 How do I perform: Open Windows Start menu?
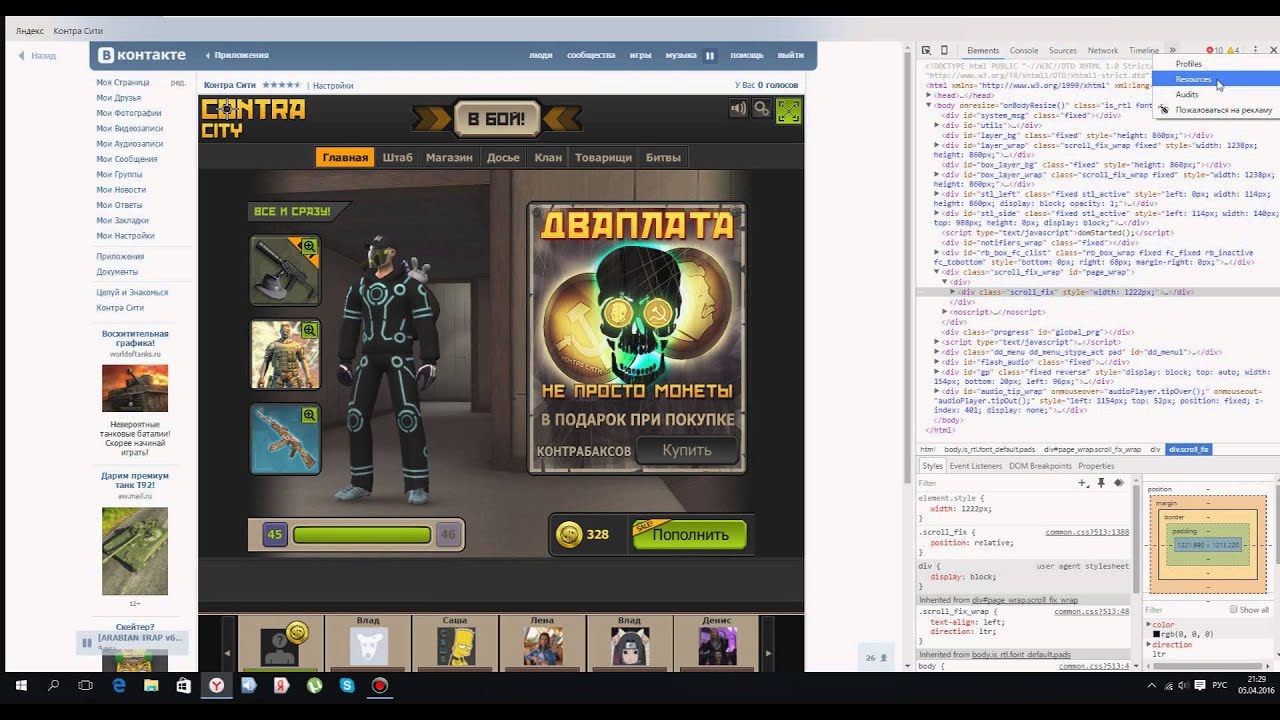[21, 686]
